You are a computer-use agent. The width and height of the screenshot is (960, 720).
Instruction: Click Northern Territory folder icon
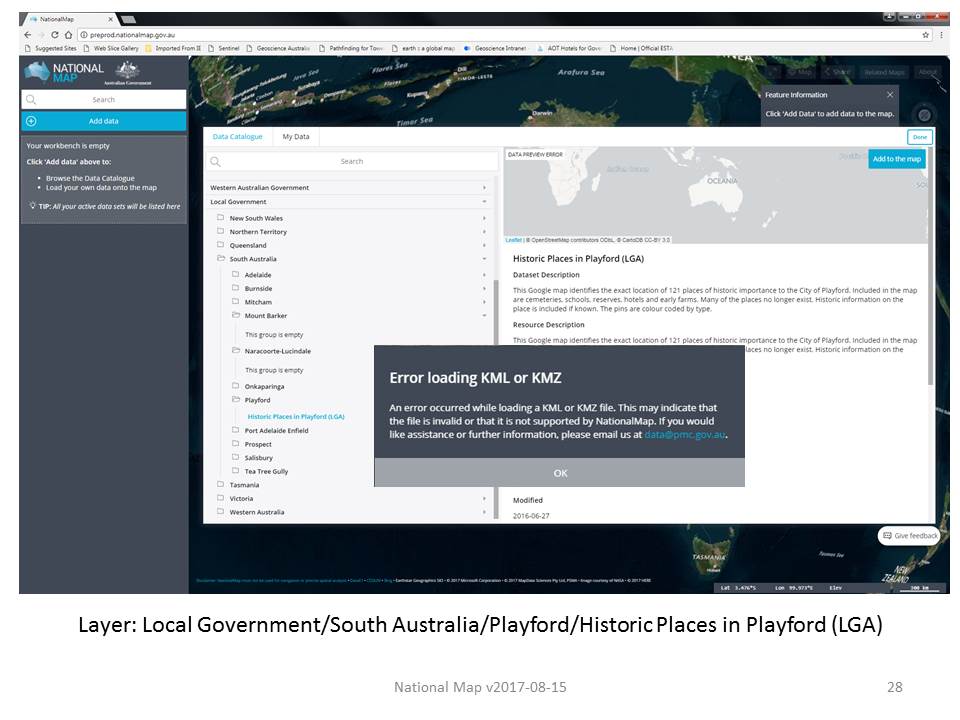tap(220, 231)
